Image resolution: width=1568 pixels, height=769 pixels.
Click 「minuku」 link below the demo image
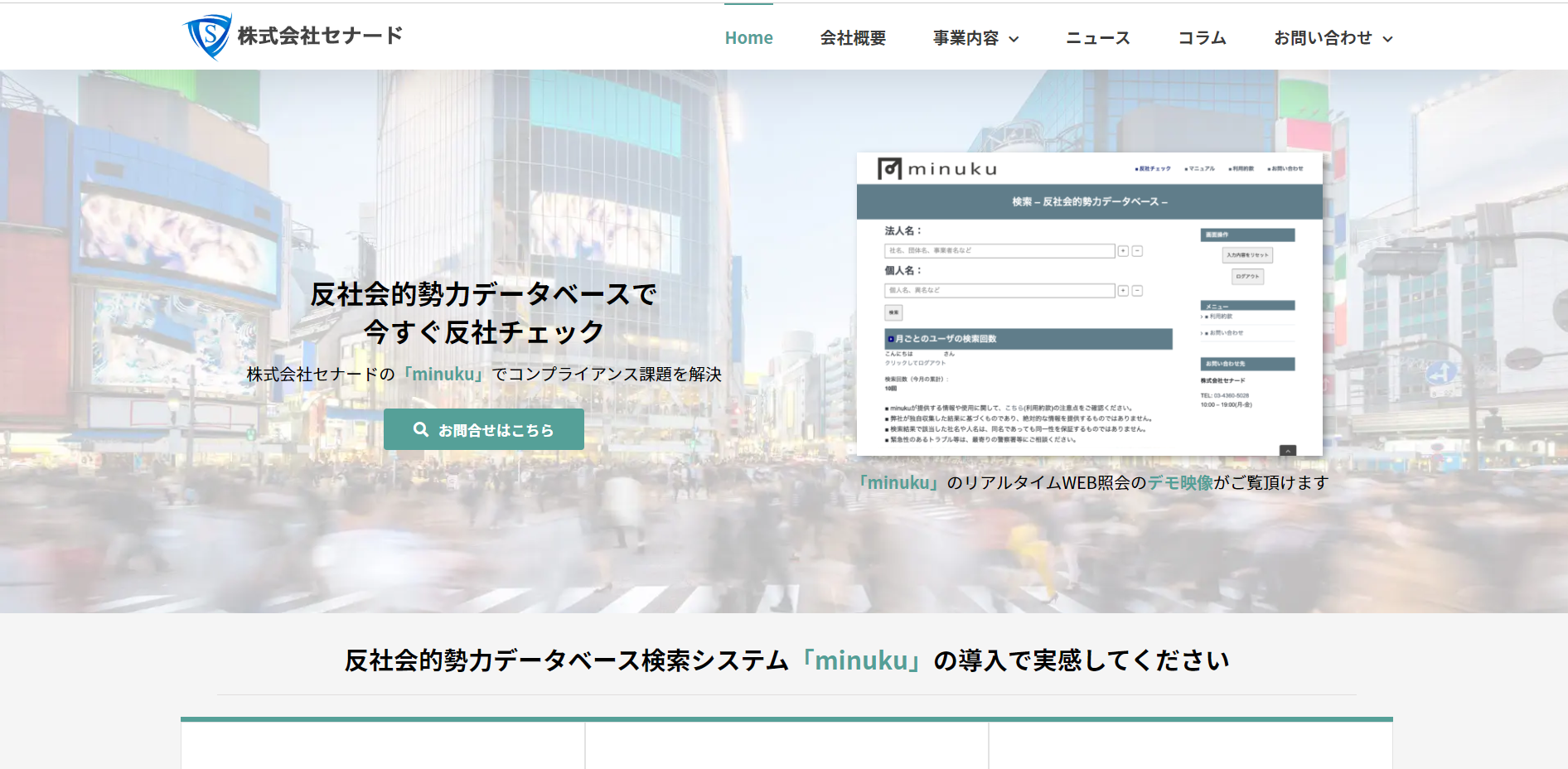(900, 482)
